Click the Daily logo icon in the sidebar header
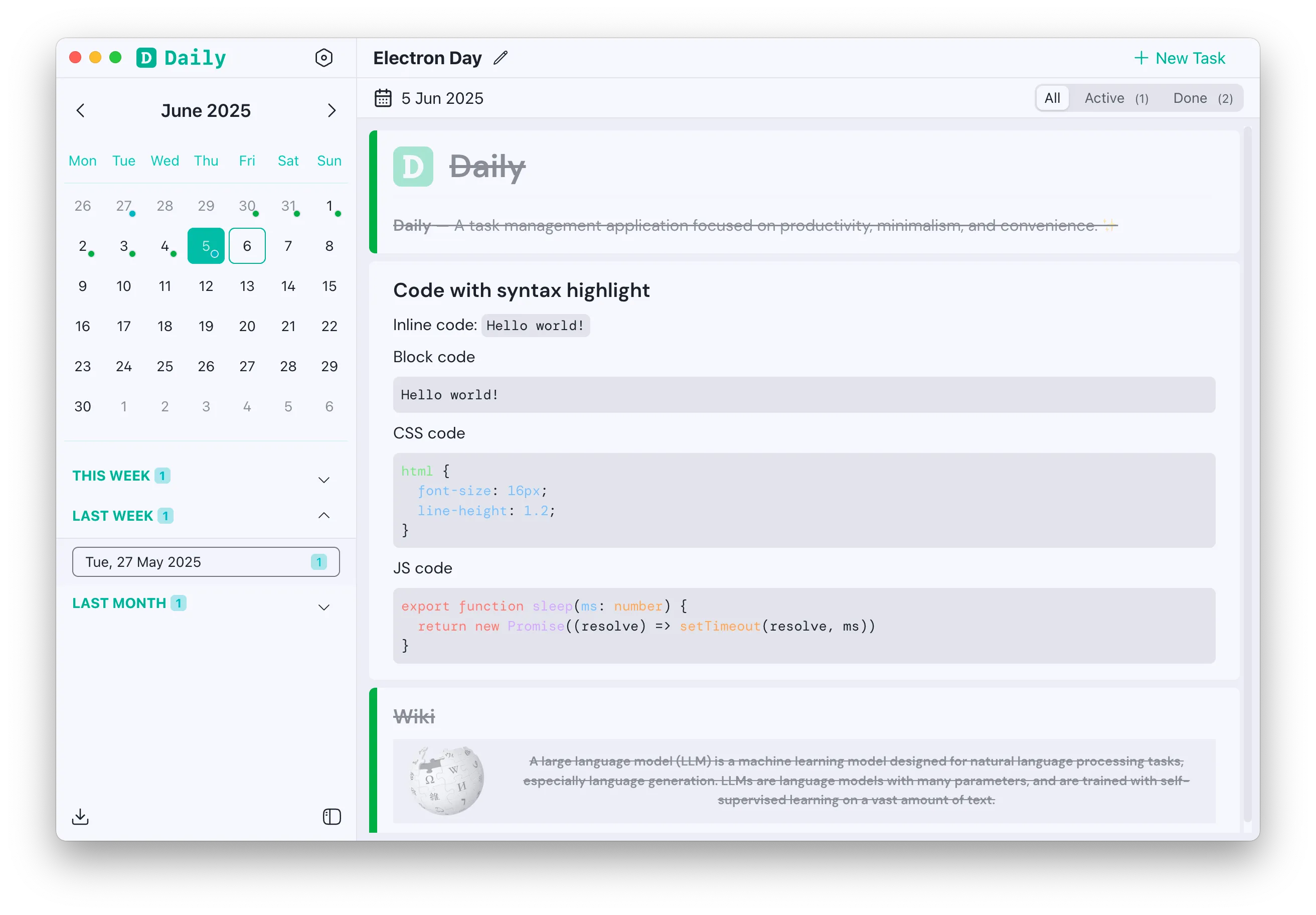Image resolution: width=1316 pixels, height=915 pixels. 146,58
